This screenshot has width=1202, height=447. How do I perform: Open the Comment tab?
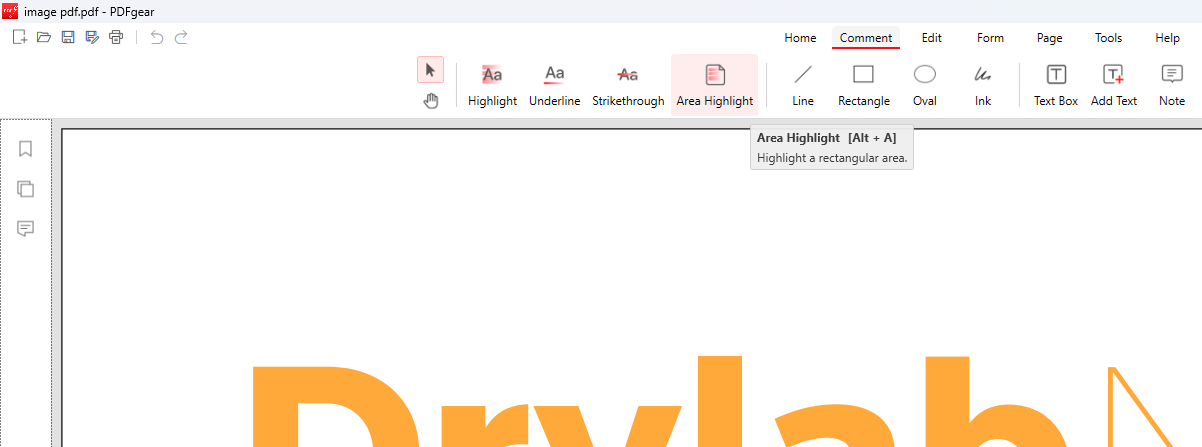866,38
